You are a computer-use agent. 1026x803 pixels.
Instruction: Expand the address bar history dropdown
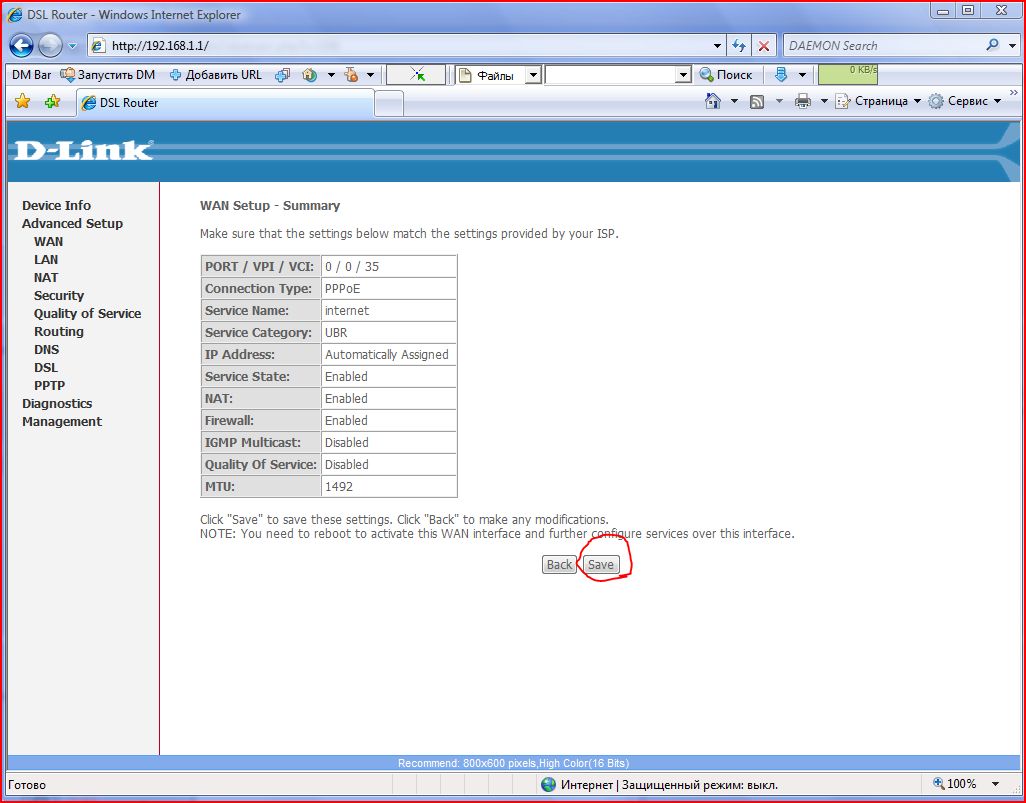coord(718,46)
